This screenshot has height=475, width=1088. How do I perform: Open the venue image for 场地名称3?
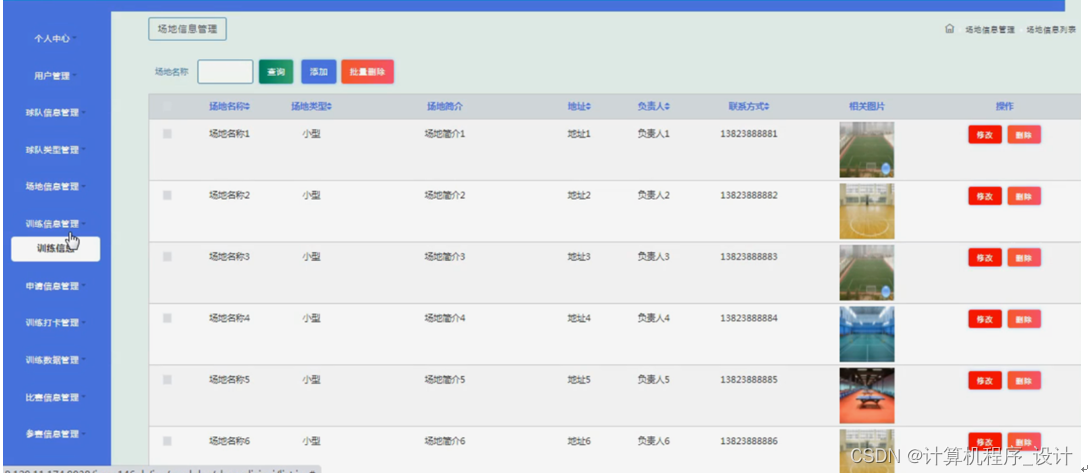(x=867, y=273)
